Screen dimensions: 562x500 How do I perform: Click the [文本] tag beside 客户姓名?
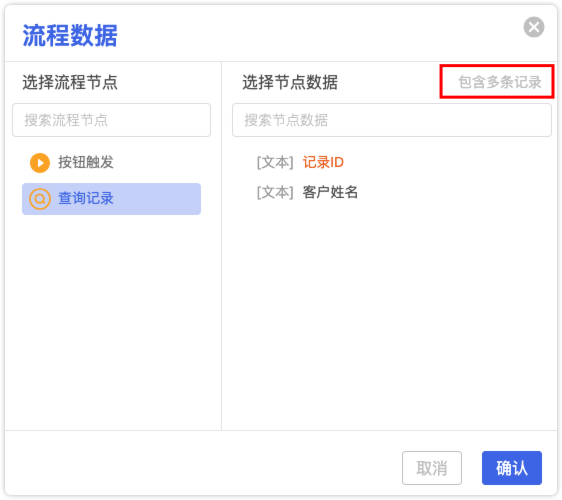coord(275,192)
